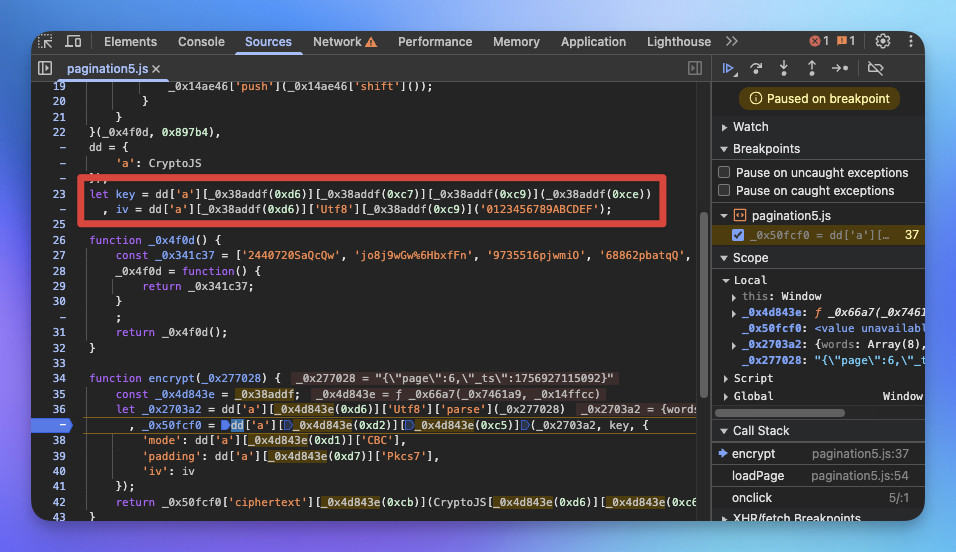This screenshot has width=956, height=552.
Task: Open the Network tab
Action: click(x=337, y=41)
